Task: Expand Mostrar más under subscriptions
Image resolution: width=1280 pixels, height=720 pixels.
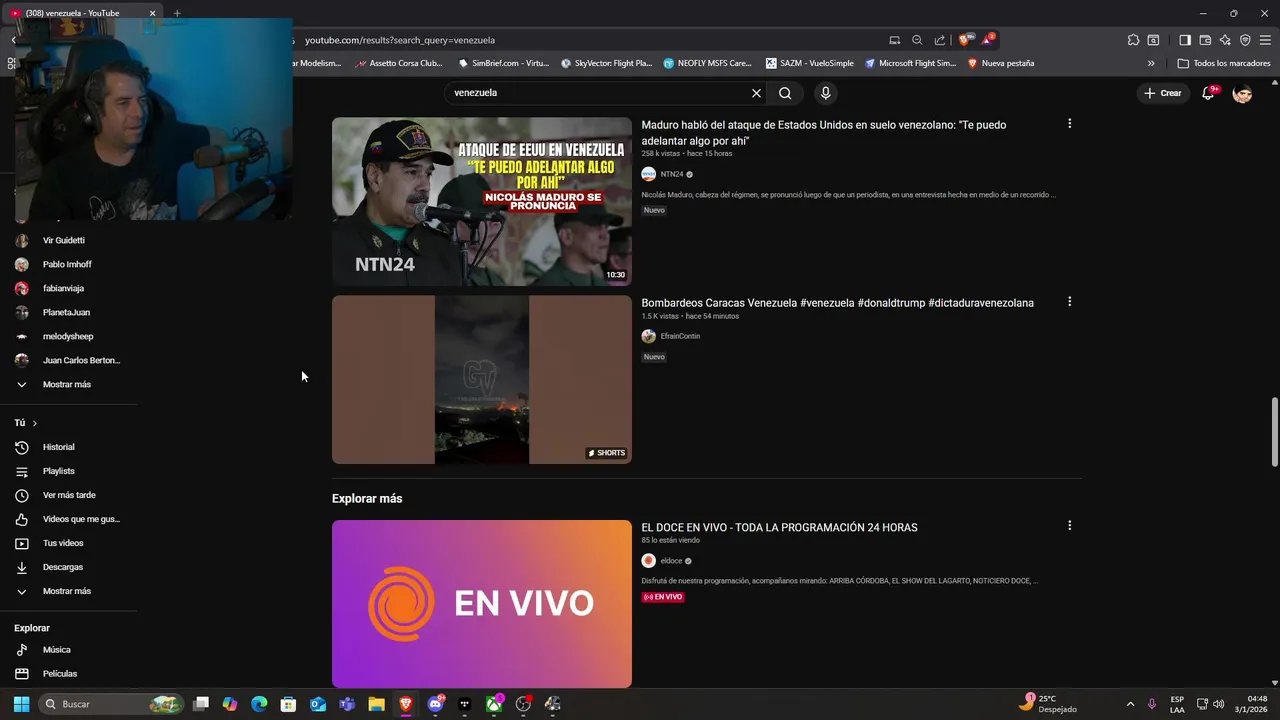Action: click(x=67, y=385)
